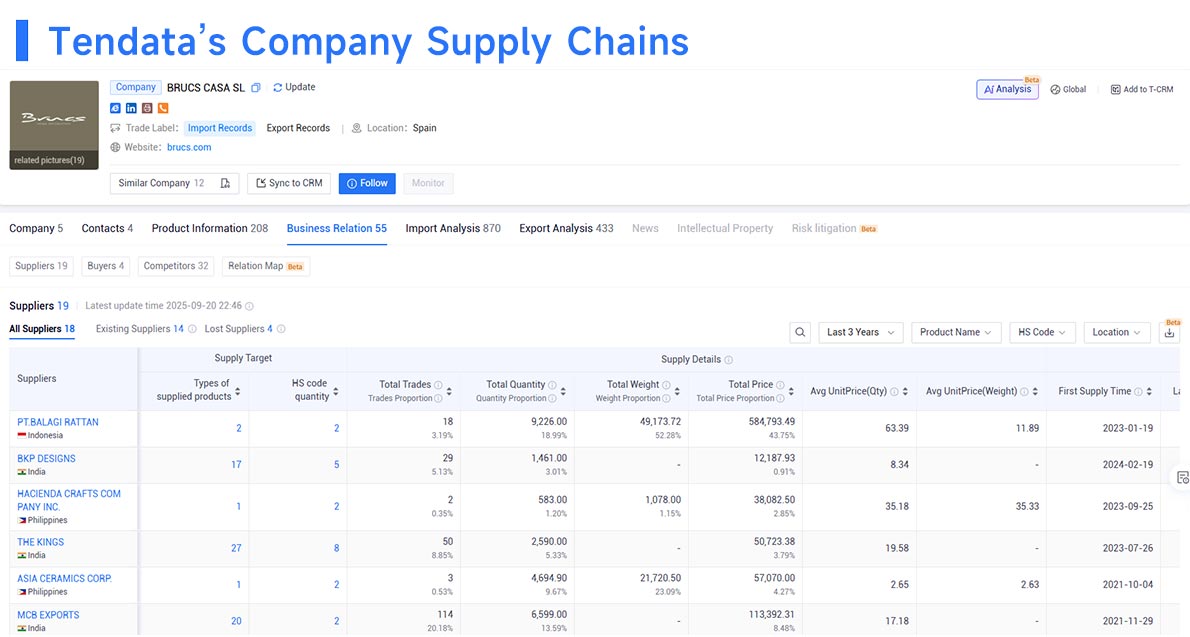1190x637 pixels.
Task: Open the Relation Map beta sub-tab
Action: tap(266, 266)
